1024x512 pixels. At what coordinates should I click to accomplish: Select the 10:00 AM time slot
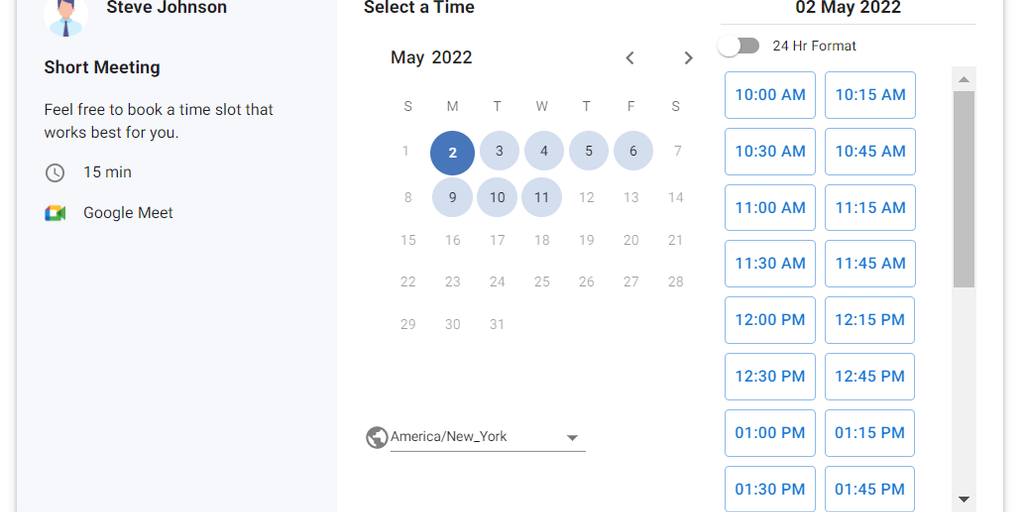[770, 95]
